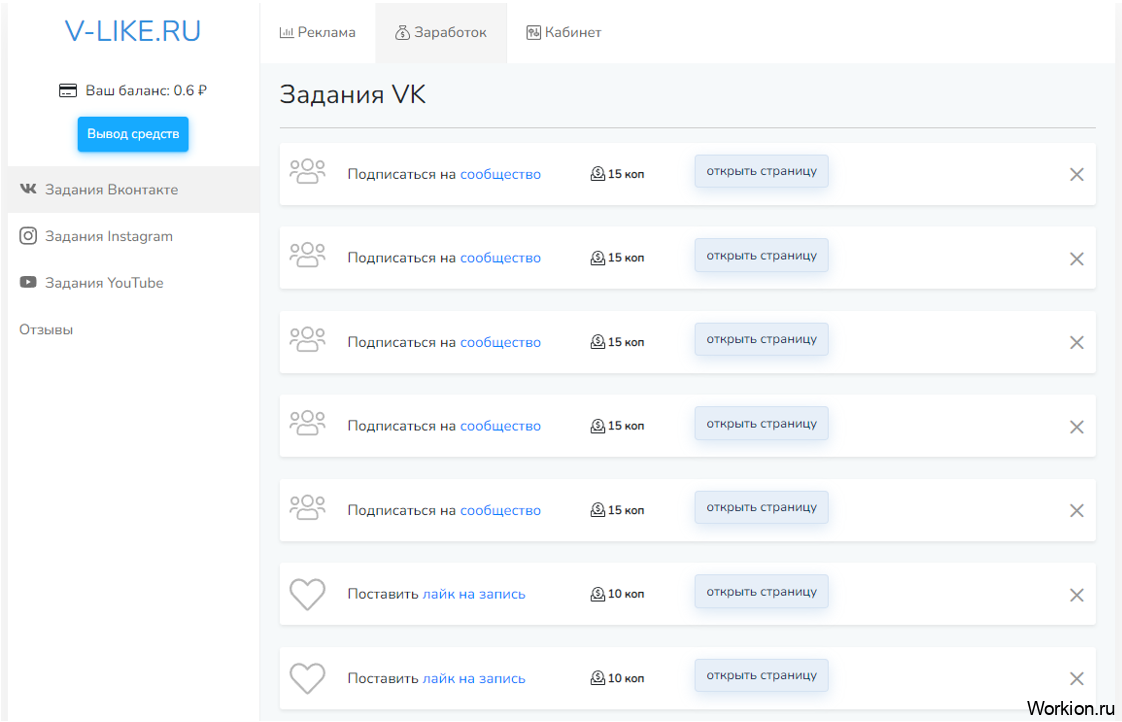This screenshot has width=1122, height=722.
Task: Dismiss the second like task with X
Action: point(1076,679)
